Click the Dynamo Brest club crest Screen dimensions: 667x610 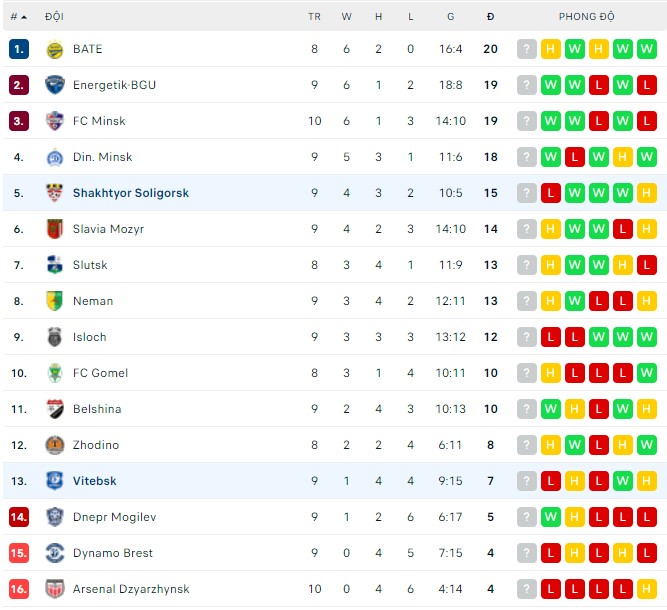(x=55, y=553)
